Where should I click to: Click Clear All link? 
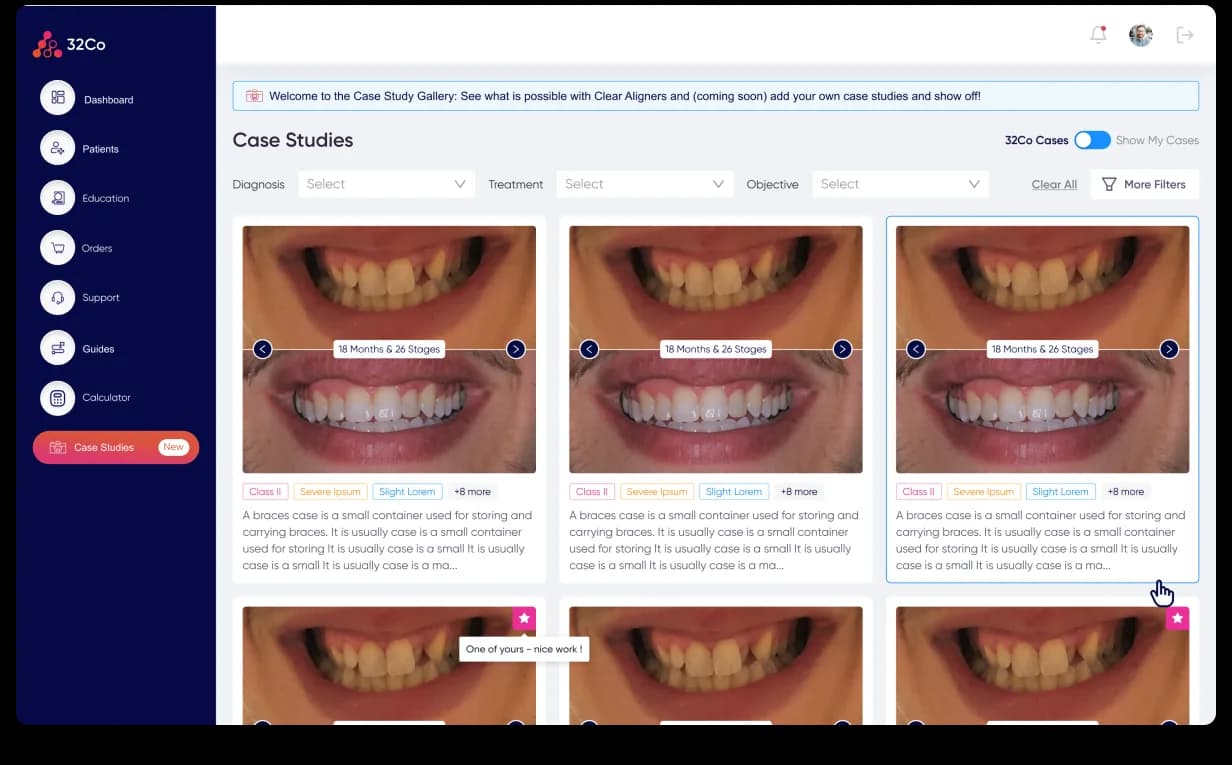coord(1054,184)
